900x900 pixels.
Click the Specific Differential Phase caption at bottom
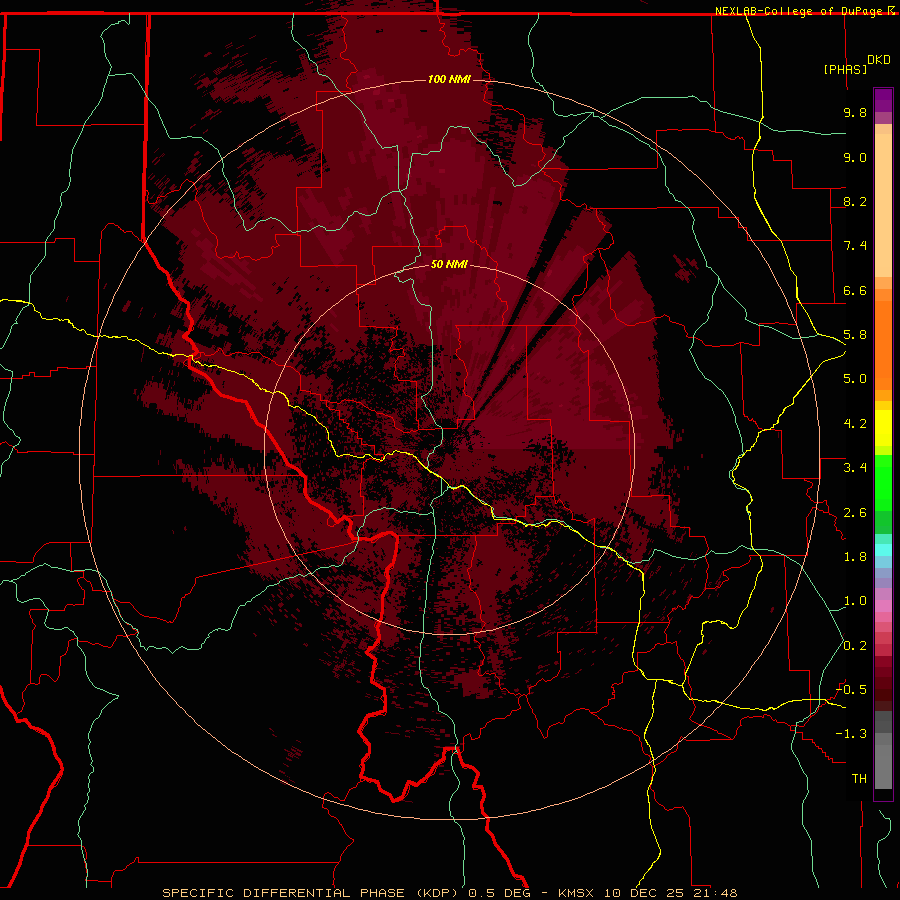(449, 893)
